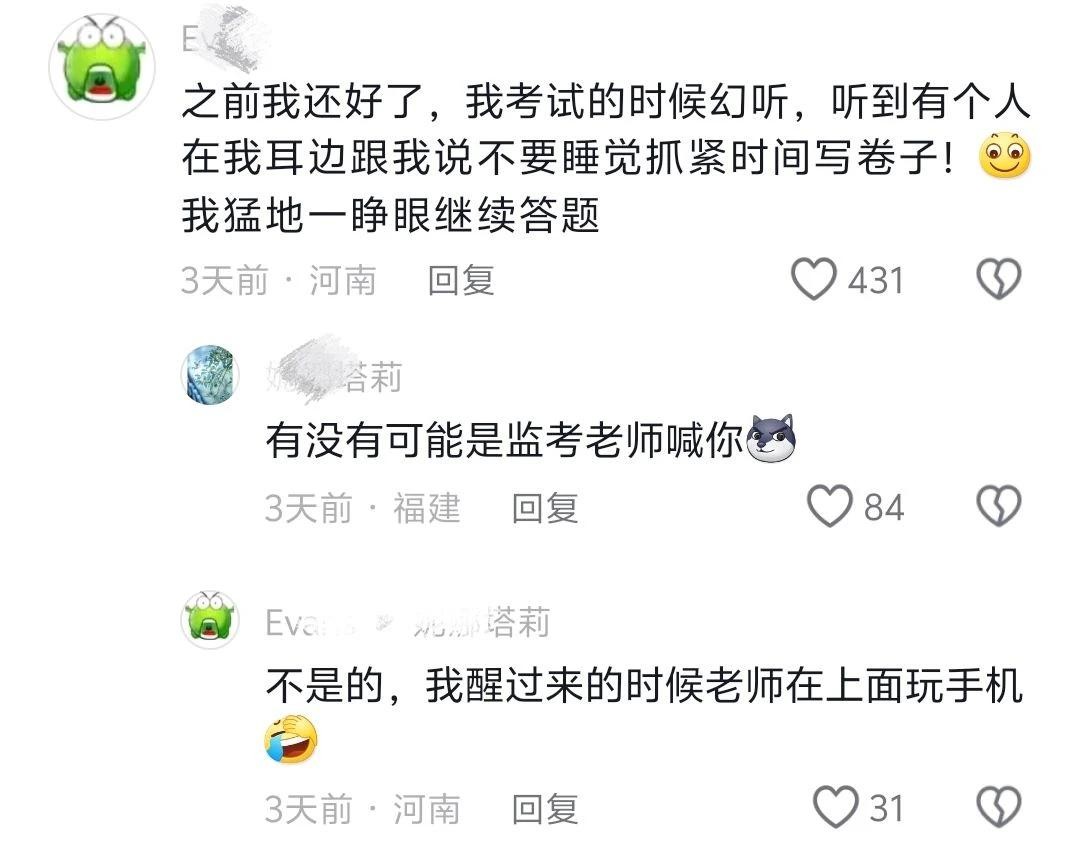The width and height of the screenshot is (1080, 853).
Task: Tap the 84 like count
Action: (884, 508)
